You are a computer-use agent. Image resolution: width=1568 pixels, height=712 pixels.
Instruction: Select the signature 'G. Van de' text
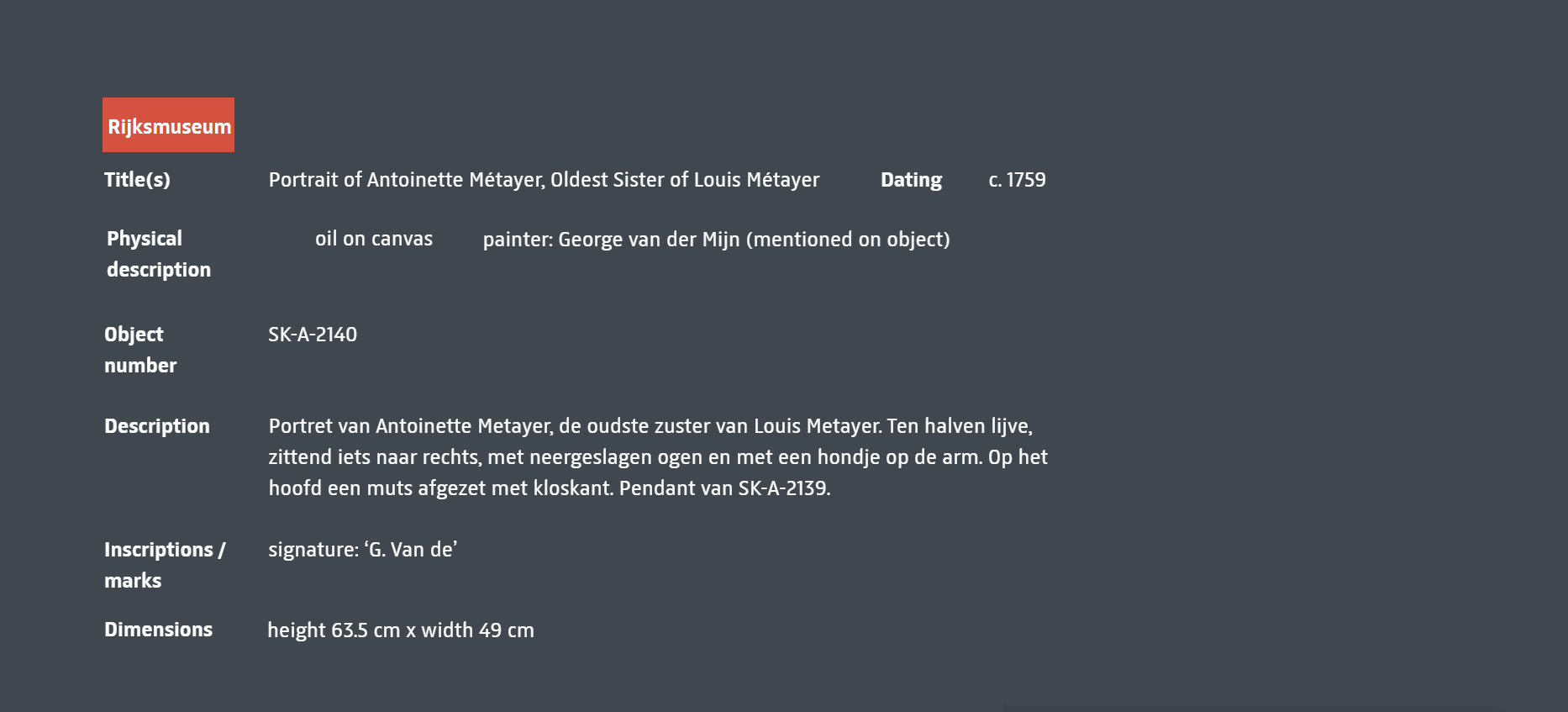tap(362, 550)
